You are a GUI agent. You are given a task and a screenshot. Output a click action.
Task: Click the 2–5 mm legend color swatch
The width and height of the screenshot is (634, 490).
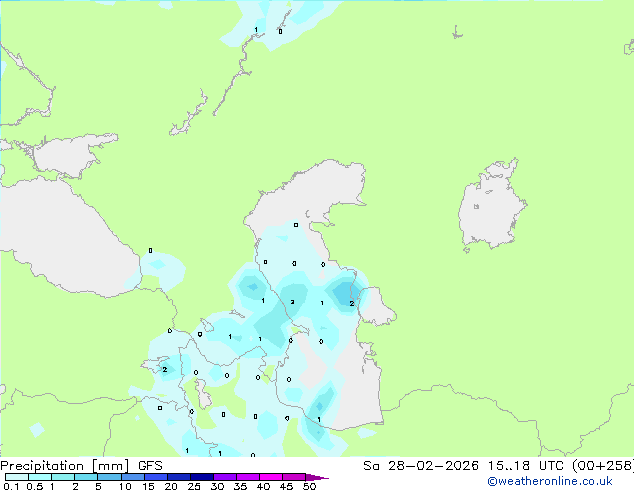click(86, 477)
